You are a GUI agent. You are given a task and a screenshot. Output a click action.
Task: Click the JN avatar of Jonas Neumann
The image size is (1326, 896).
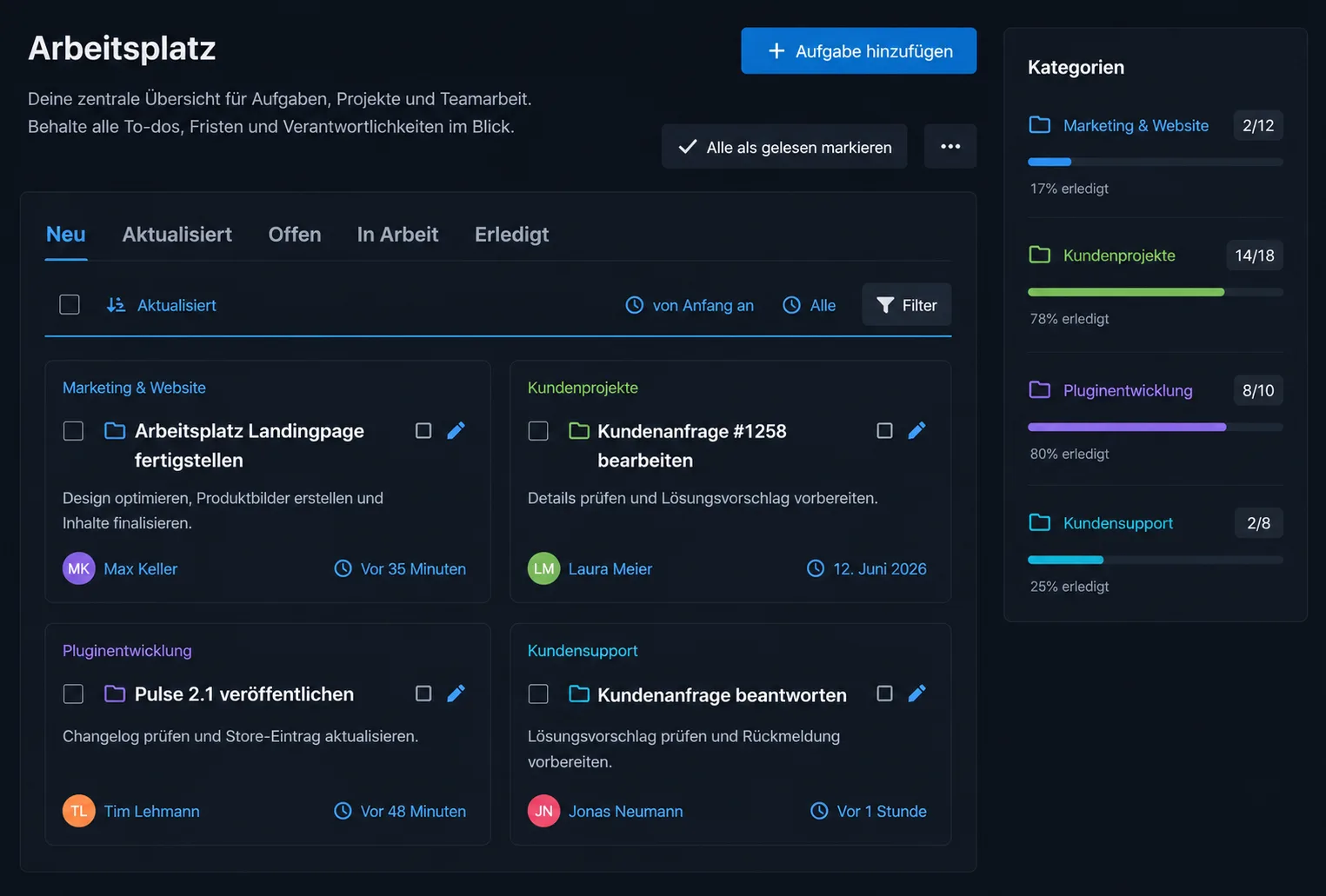544,811
